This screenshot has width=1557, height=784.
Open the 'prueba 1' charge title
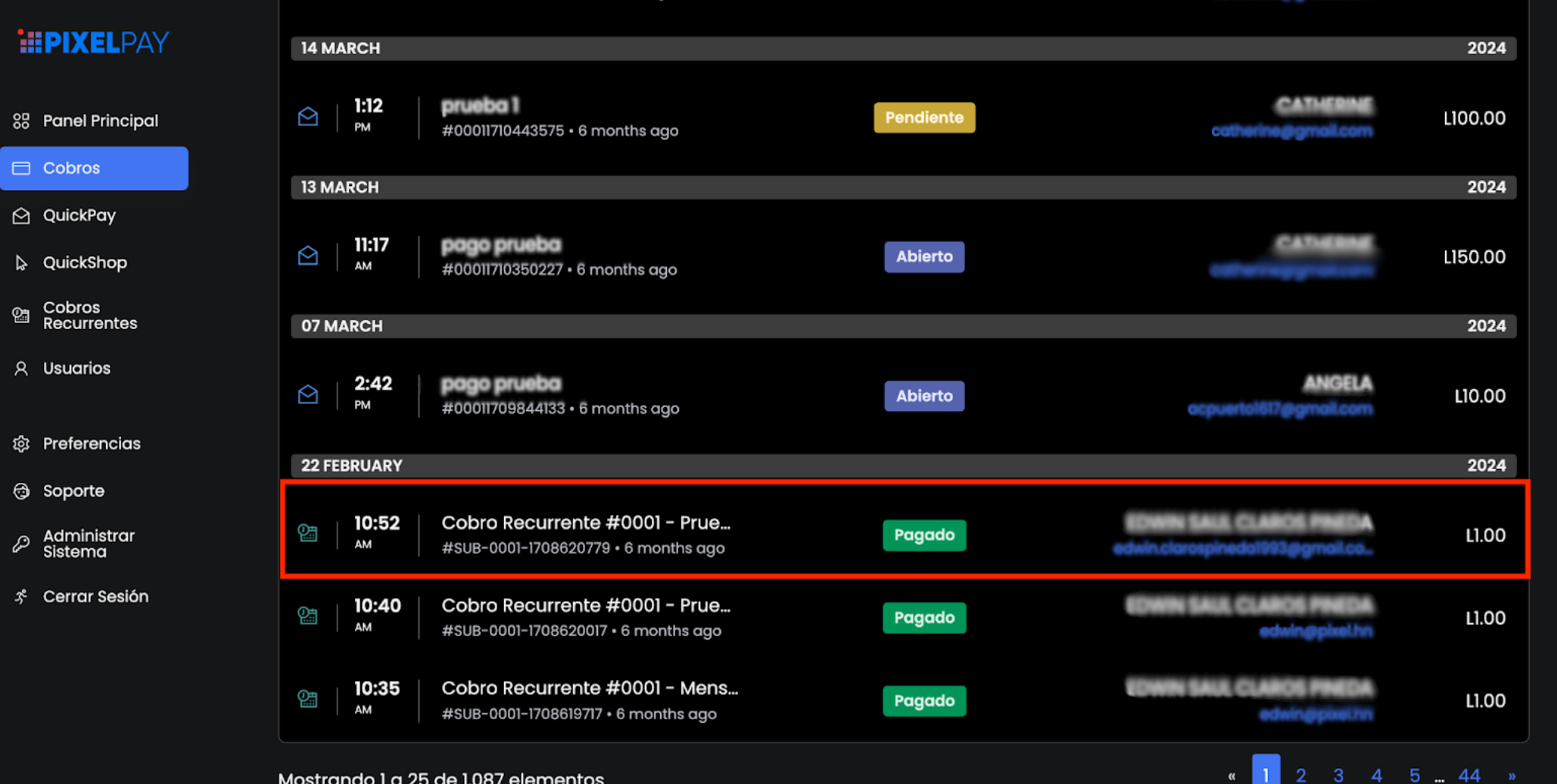coord(481,105)
